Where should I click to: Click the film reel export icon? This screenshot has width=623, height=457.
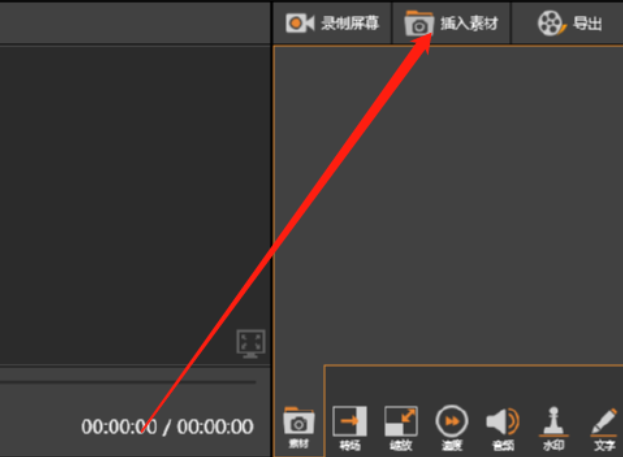[x=552, y=23]
